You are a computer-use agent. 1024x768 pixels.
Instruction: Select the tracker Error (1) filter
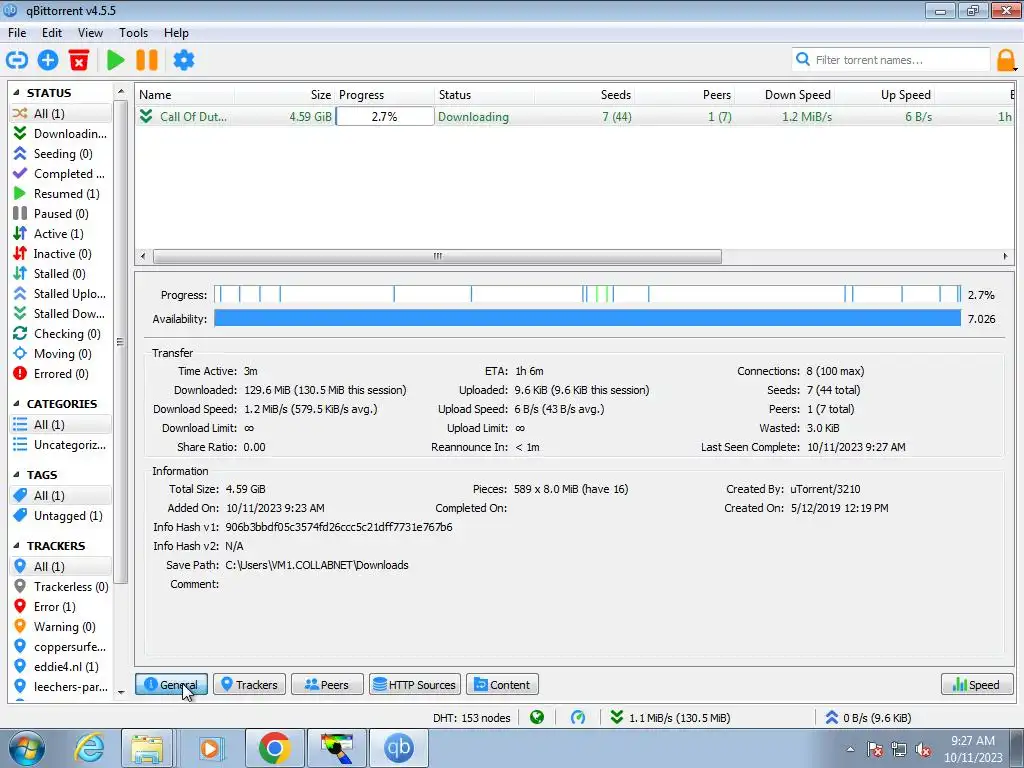61,607
